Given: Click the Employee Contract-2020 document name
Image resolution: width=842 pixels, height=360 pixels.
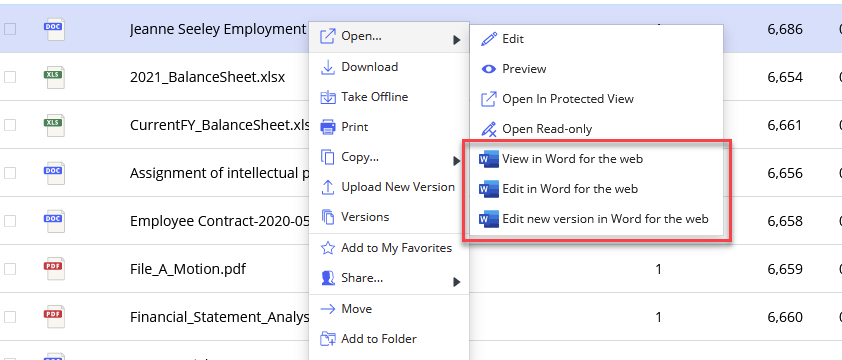Looking at the screenshot, I should pos(220,221).
